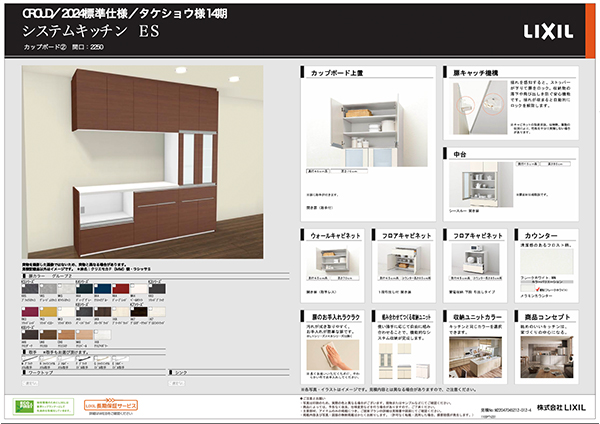Image resolution: width=600 pixels, height=424 pixels.
Task: Check the magenta door color box
Action: tap(23, 308)
